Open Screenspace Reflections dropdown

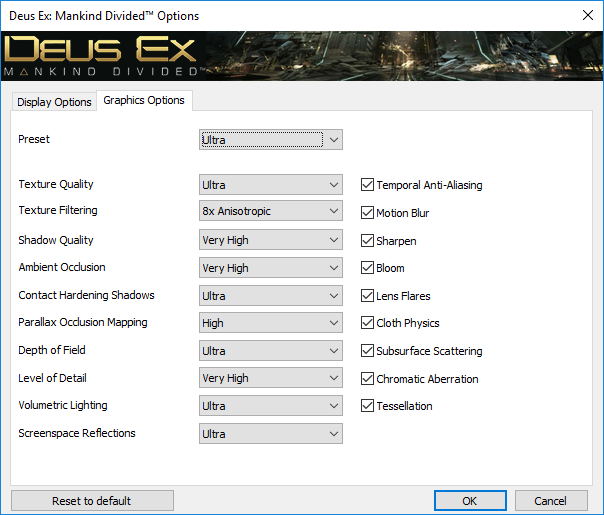pyautogui.click(x=271, y=433)
